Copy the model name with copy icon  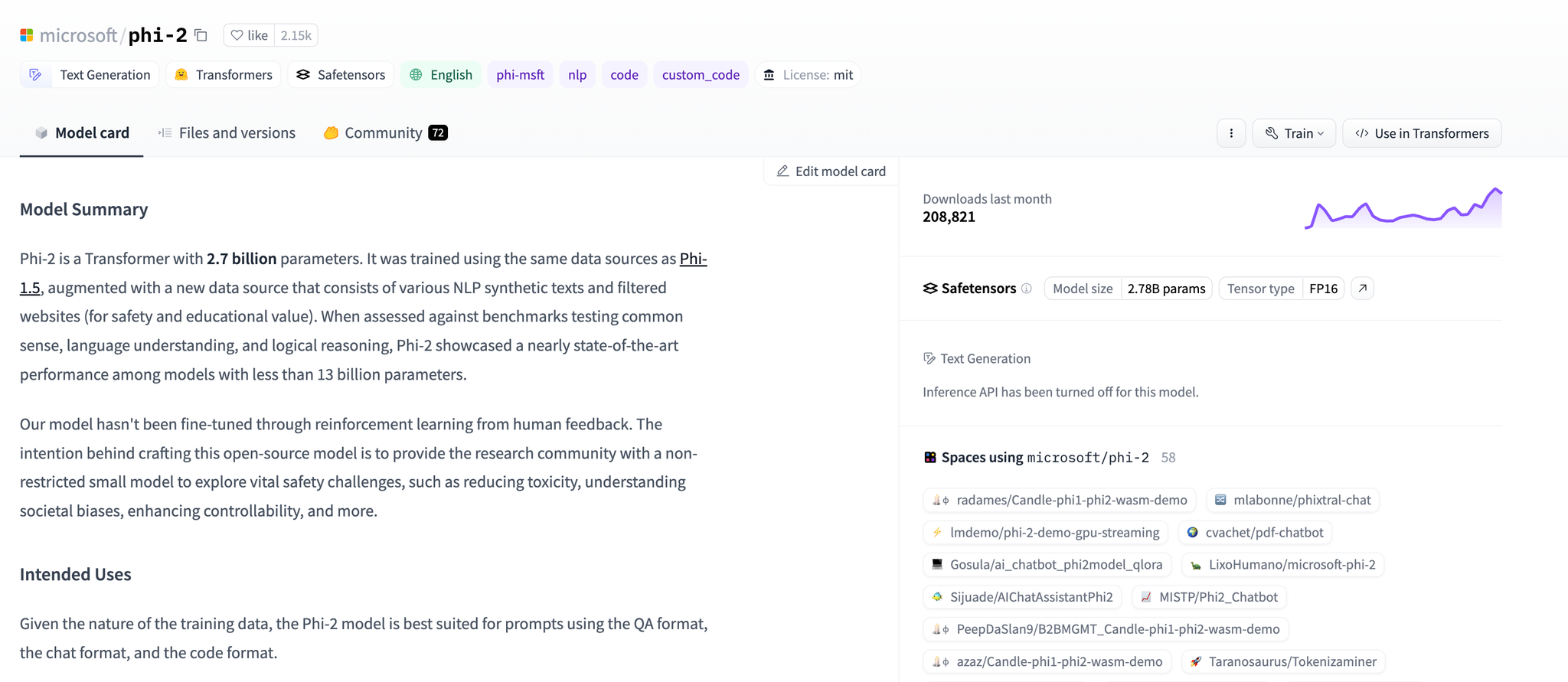point(201,35)
